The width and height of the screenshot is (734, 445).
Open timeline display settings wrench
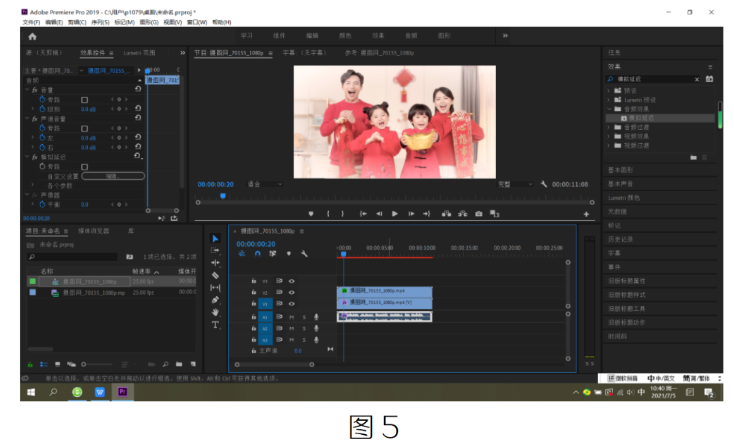(304, 254)
